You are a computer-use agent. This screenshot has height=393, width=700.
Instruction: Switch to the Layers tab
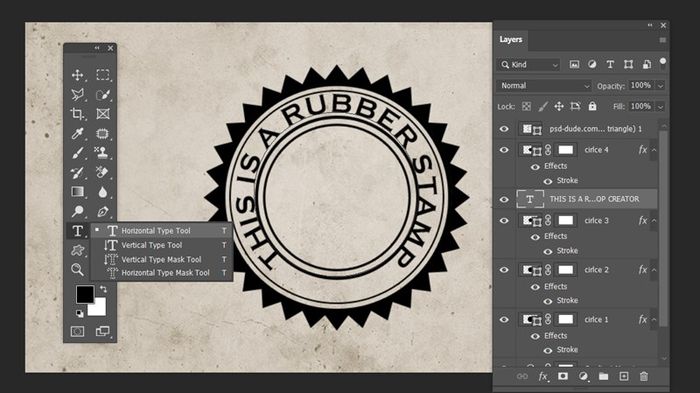511,40
